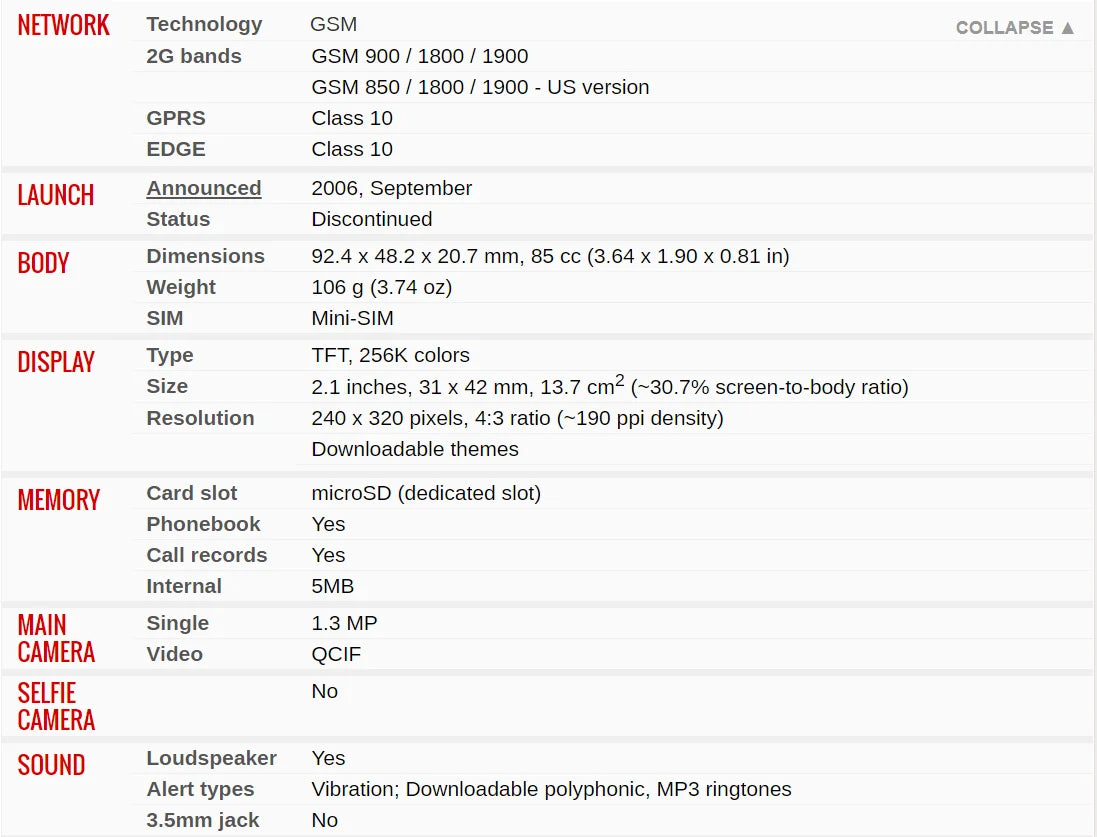Click the Technology label
This screenshot has width=1097, height=837.
[x=204, y=24]
